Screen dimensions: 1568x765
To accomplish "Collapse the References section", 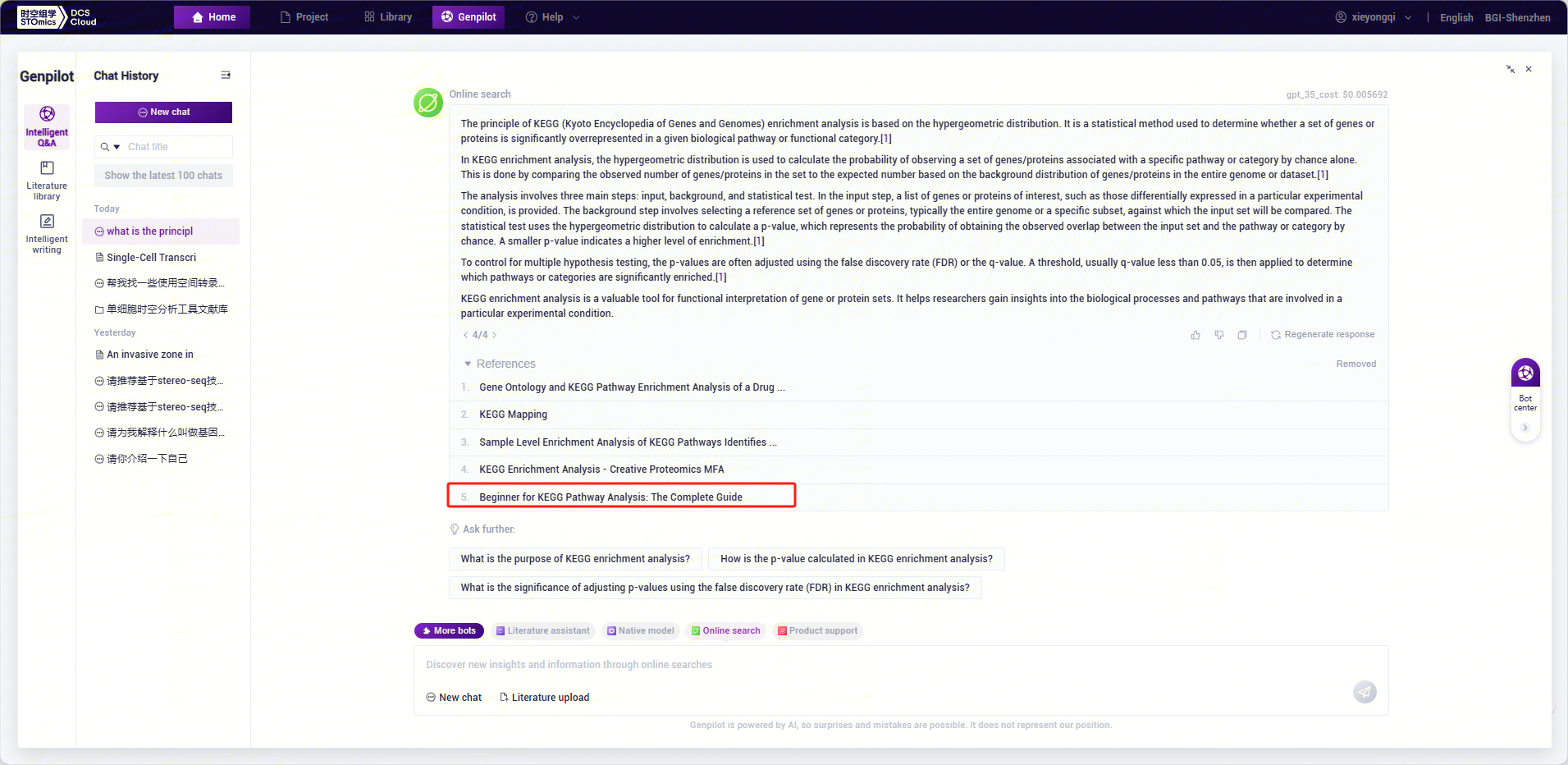I will click(x=468, y=364).
